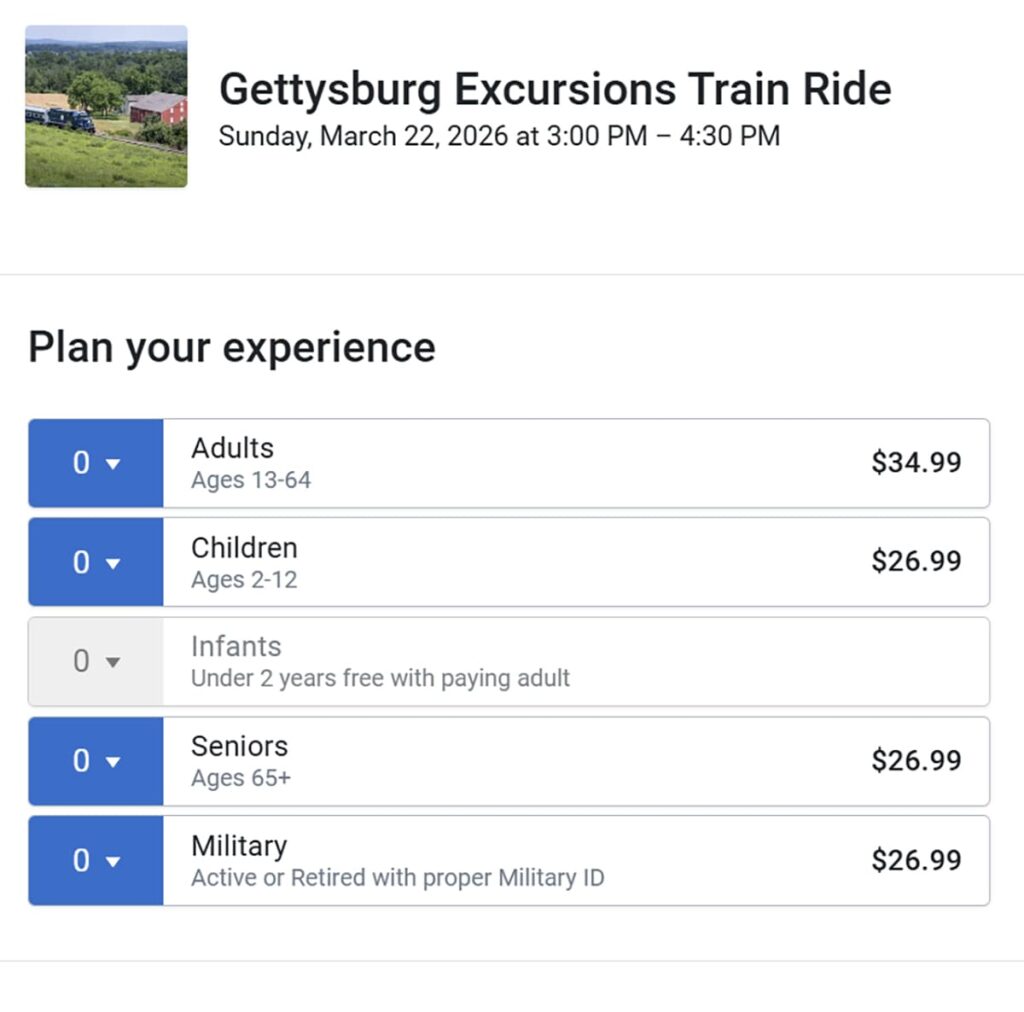Open the Seniors ticket quantity selector
The height and width of the screenshot is (1012, 1024).
click(95, 761)
